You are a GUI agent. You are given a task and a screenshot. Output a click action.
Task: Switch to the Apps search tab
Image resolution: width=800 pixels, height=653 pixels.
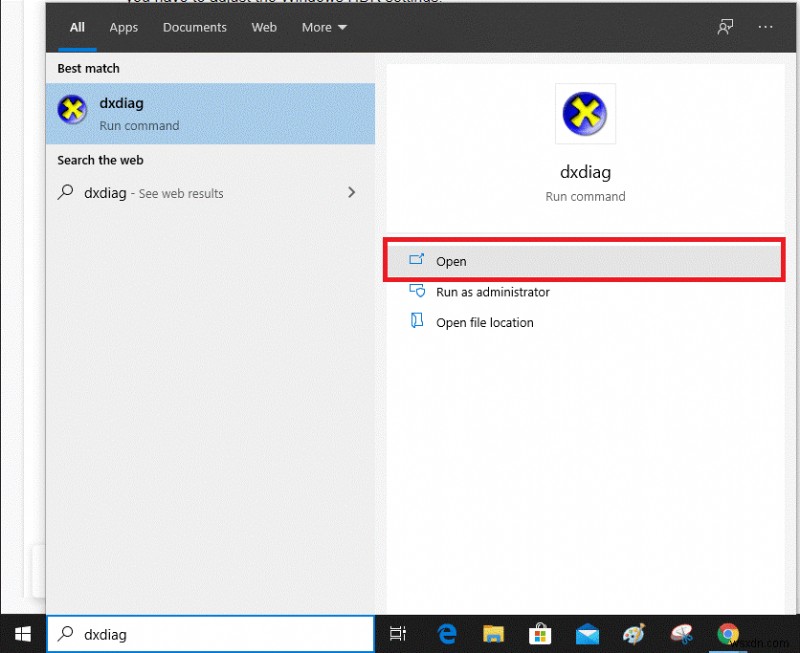[x=123, y=27]
